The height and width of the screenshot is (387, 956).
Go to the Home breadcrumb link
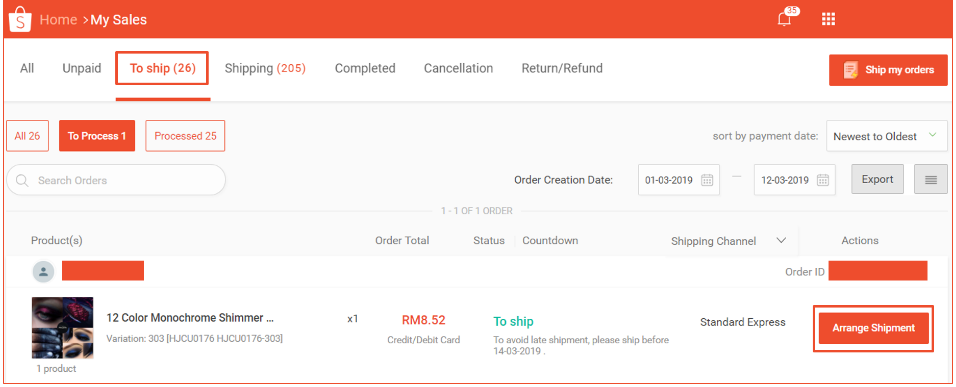point(58,20)
